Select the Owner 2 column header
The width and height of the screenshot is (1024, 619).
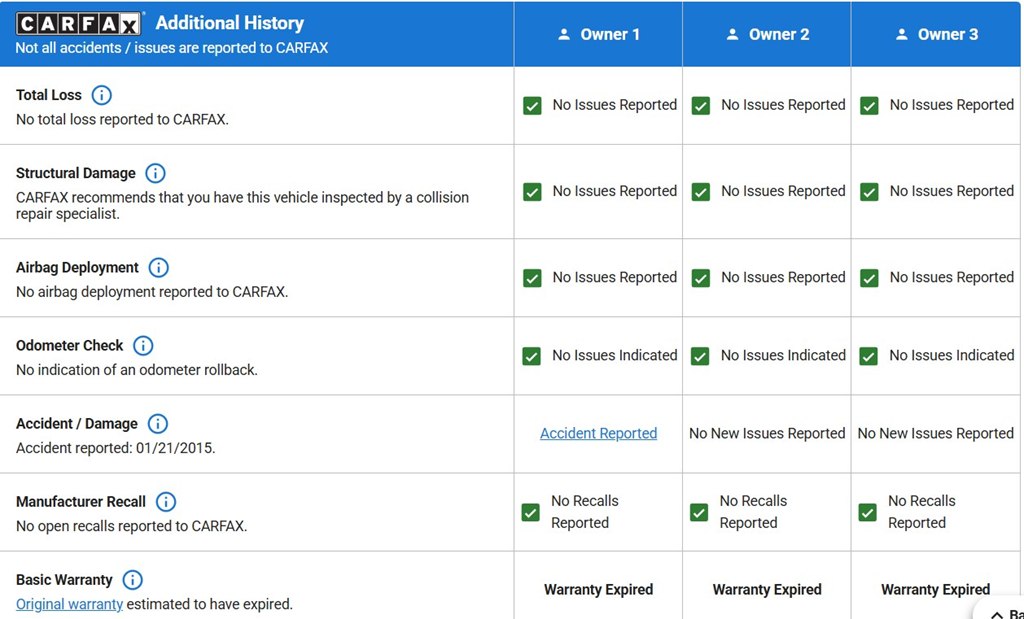pos(767,34)
